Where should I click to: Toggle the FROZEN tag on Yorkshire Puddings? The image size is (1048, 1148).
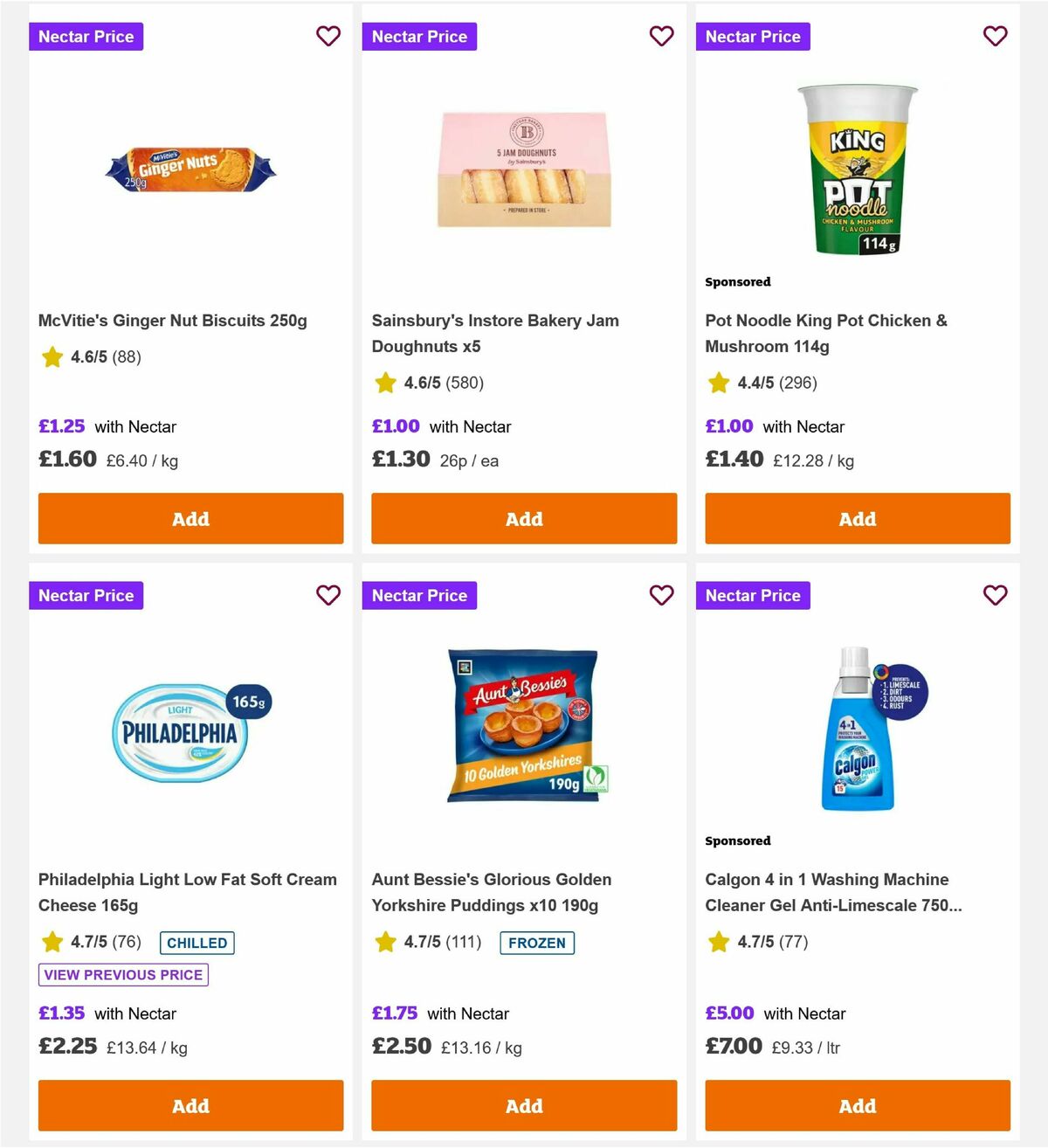[x=537, y=943]
